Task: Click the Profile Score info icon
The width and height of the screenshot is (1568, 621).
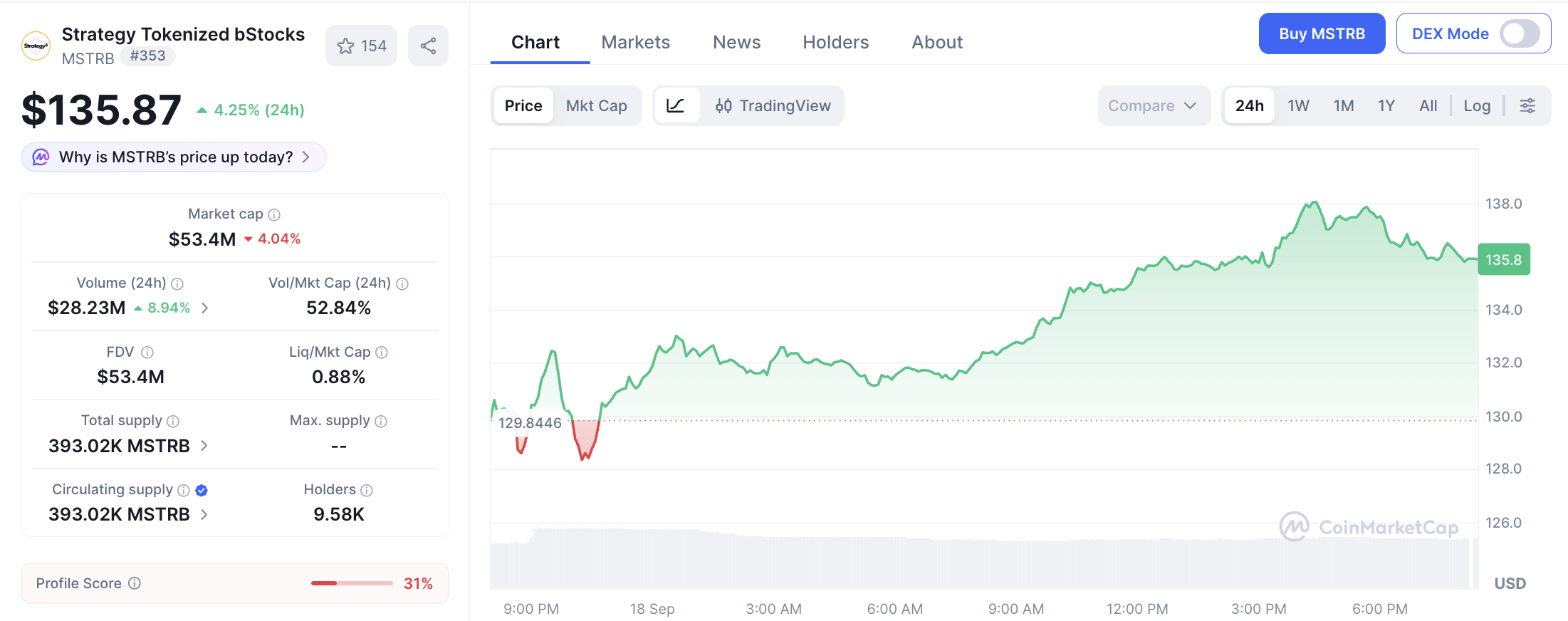Action: (135, 583)
